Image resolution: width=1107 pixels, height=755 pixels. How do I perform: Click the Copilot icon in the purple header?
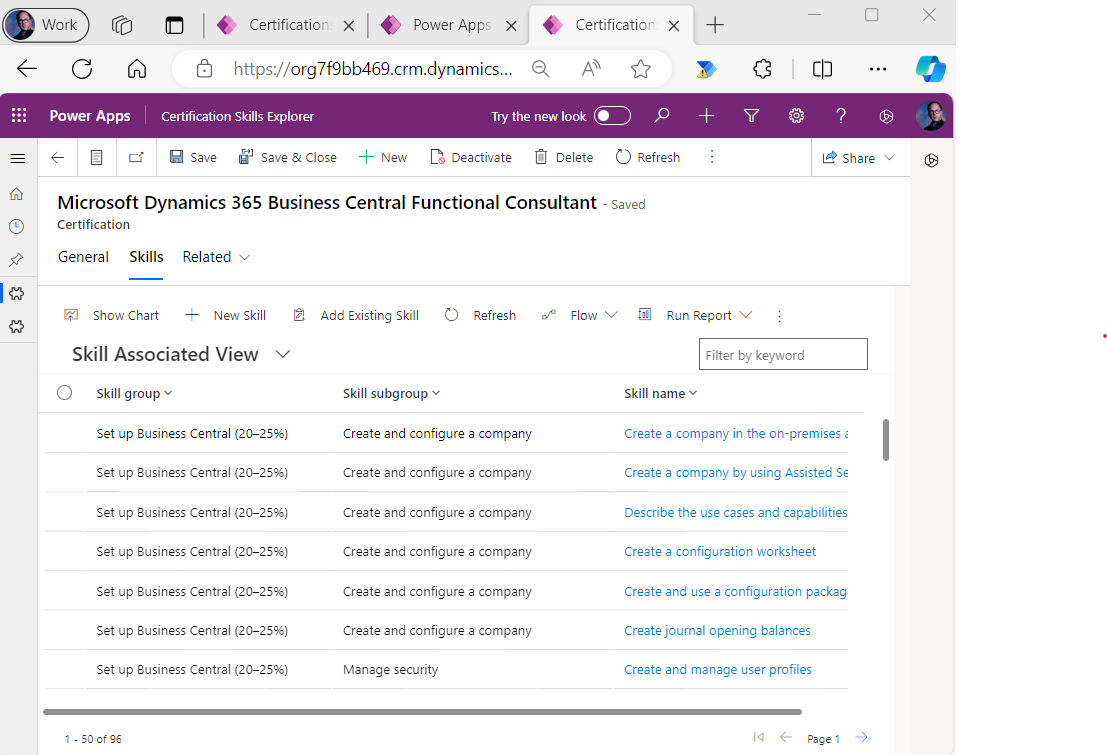pyautogui.click(x=886, y=117)
